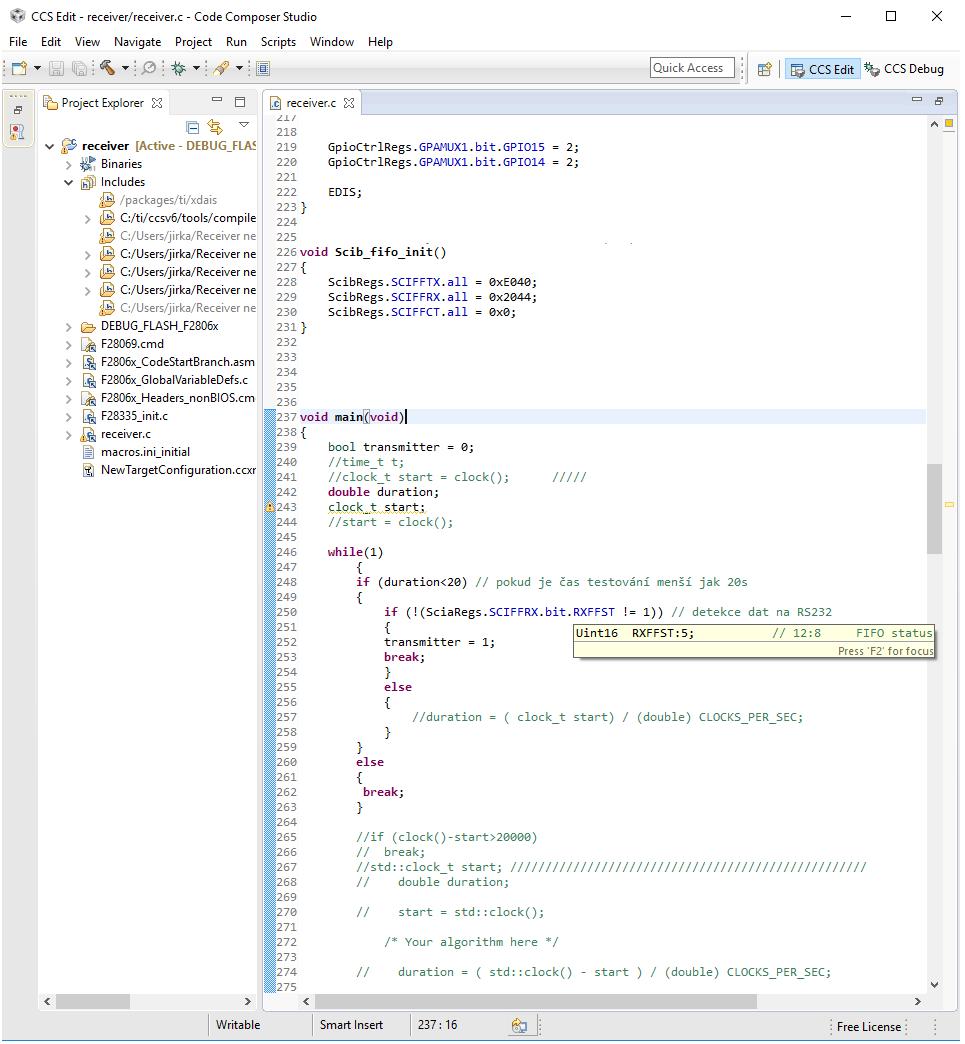Click the flashlight search toolbar icon
This screenshot has height=1044, width=965.
click(222, 68)
